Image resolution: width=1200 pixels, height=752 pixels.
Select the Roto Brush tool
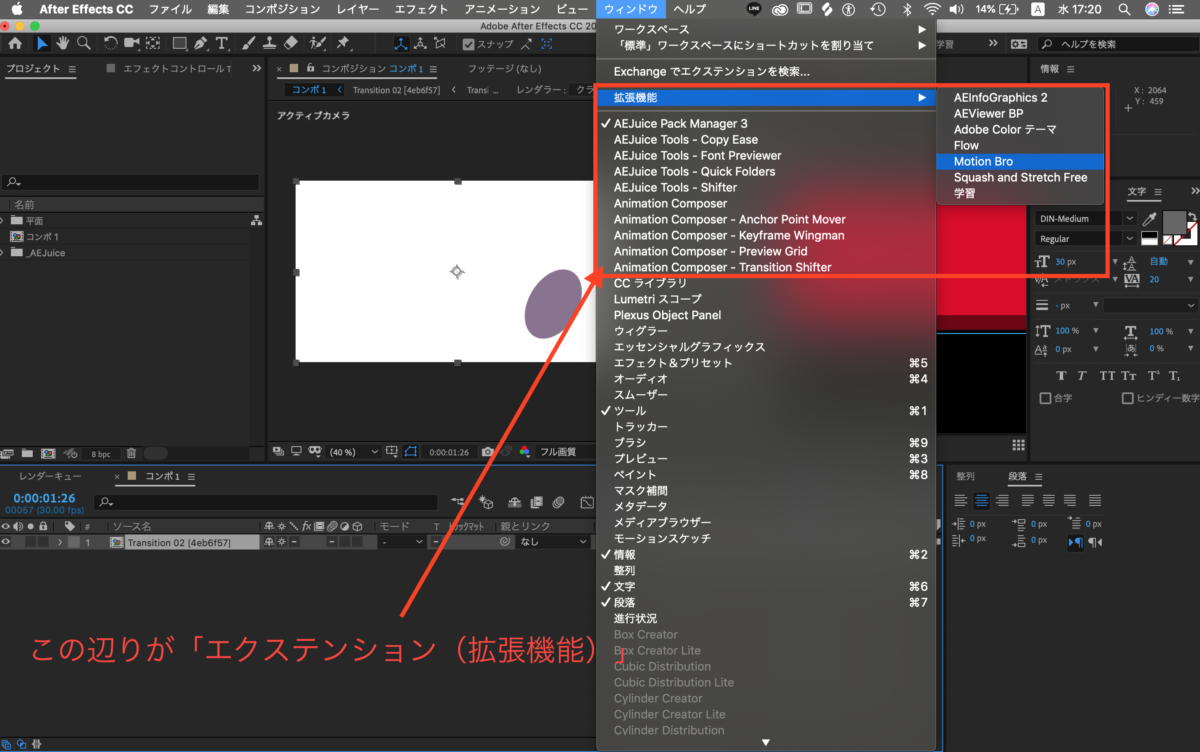[x=318, y=44]
